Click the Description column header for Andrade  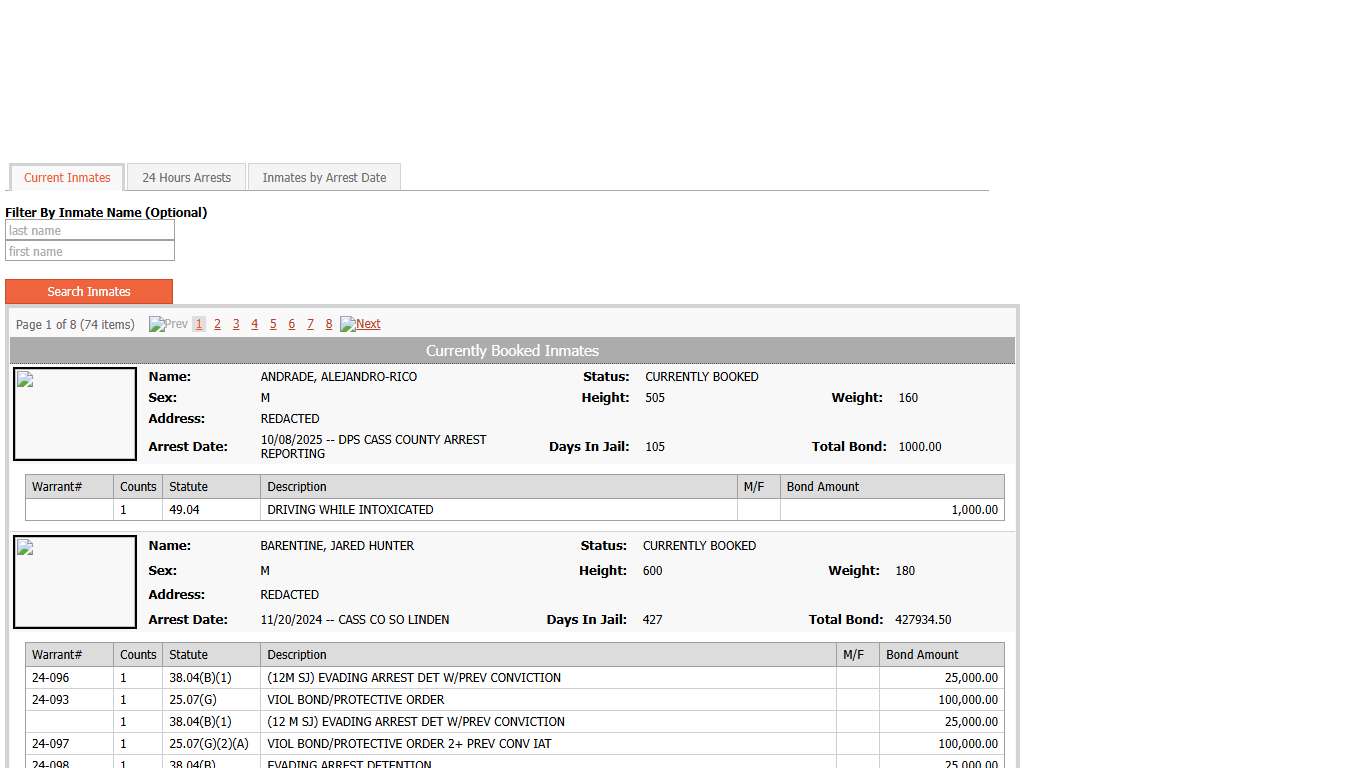tap(297, 487)
